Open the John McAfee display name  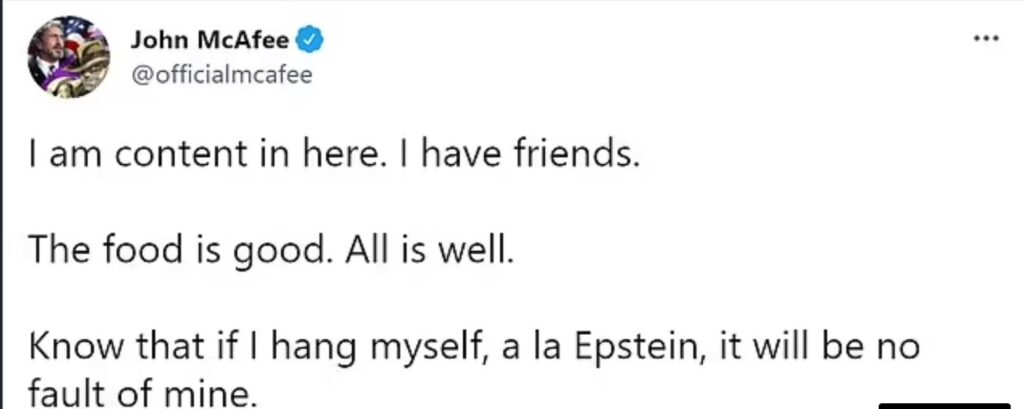(x=210, y=41)
